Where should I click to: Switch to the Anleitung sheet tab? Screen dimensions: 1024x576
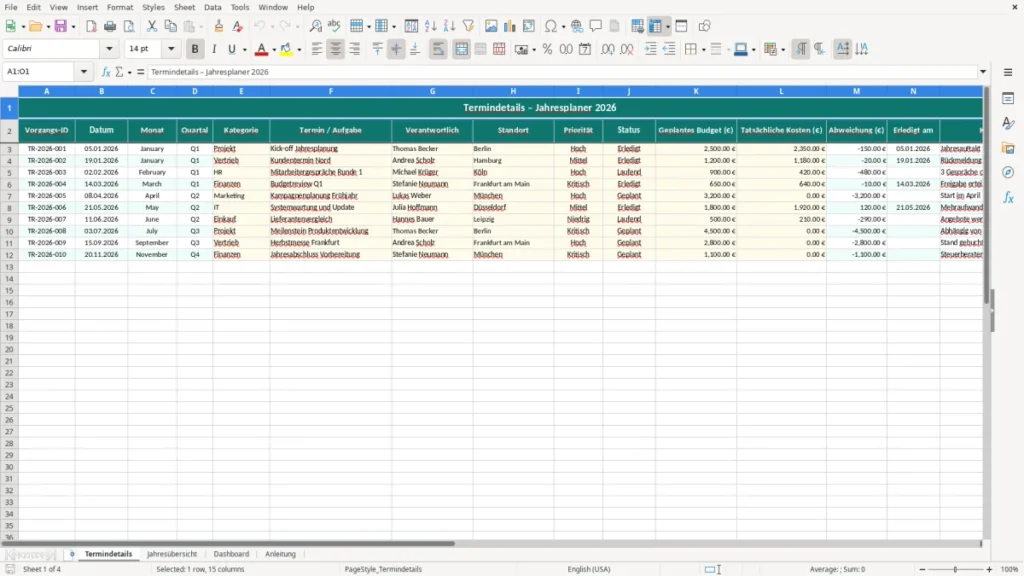point(280,554)
